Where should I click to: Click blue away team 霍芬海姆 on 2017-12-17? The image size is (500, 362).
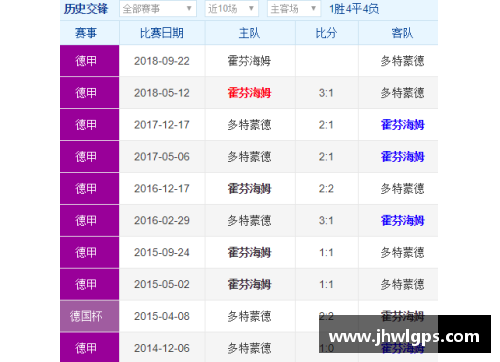coord(402,125)
